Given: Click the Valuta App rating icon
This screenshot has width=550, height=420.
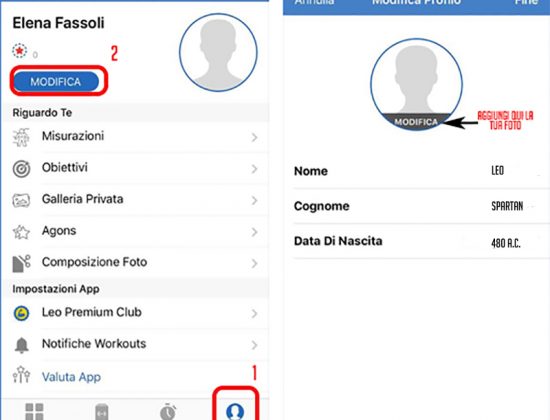Looking at the screenshot, I should [x=21, y=375].
